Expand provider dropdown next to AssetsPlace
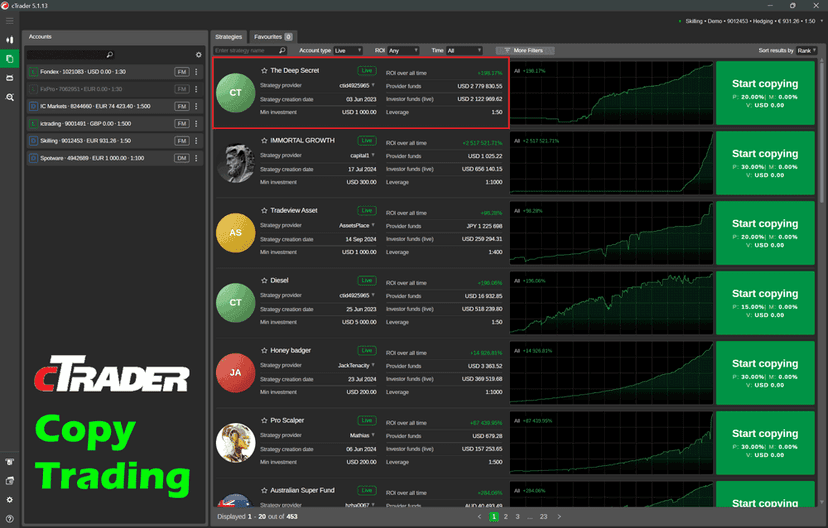This screenshot has height=528, width=828. [x=373, y=225]
